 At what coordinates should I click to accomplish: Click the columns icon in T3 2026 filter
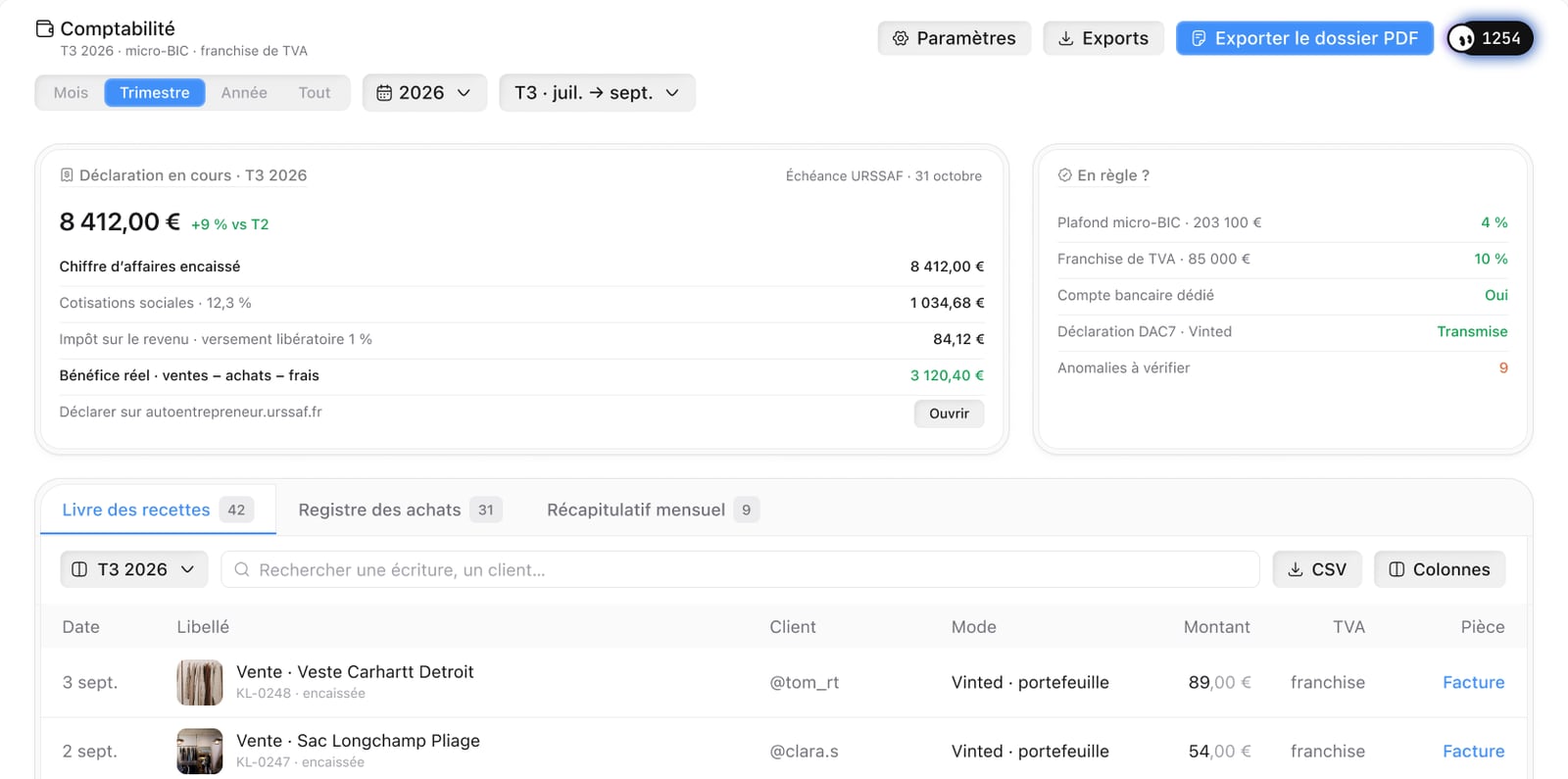click(x=79, y=569)
